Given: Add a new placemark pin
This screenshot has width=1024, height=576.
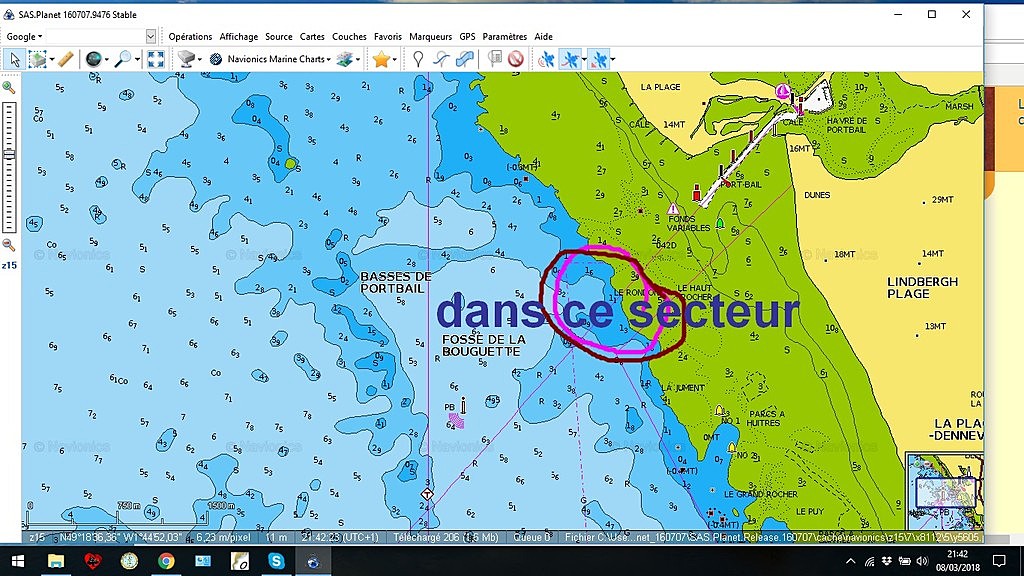Looking at the screenshot, I should coord(418,59).
